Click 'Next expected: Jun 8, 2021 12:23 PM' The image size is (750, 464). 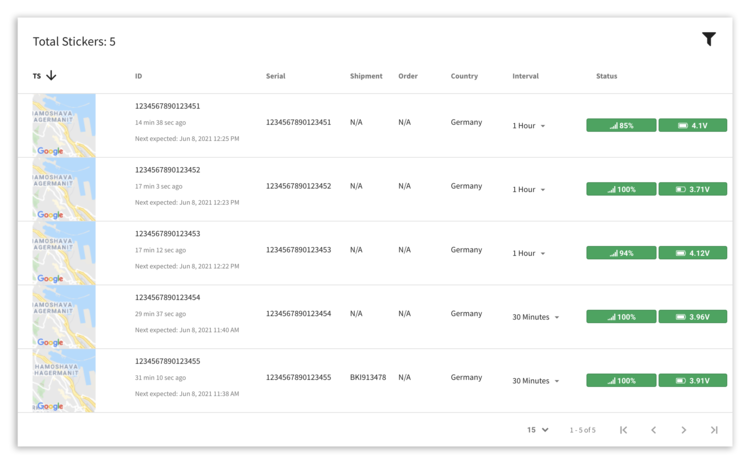187,202
